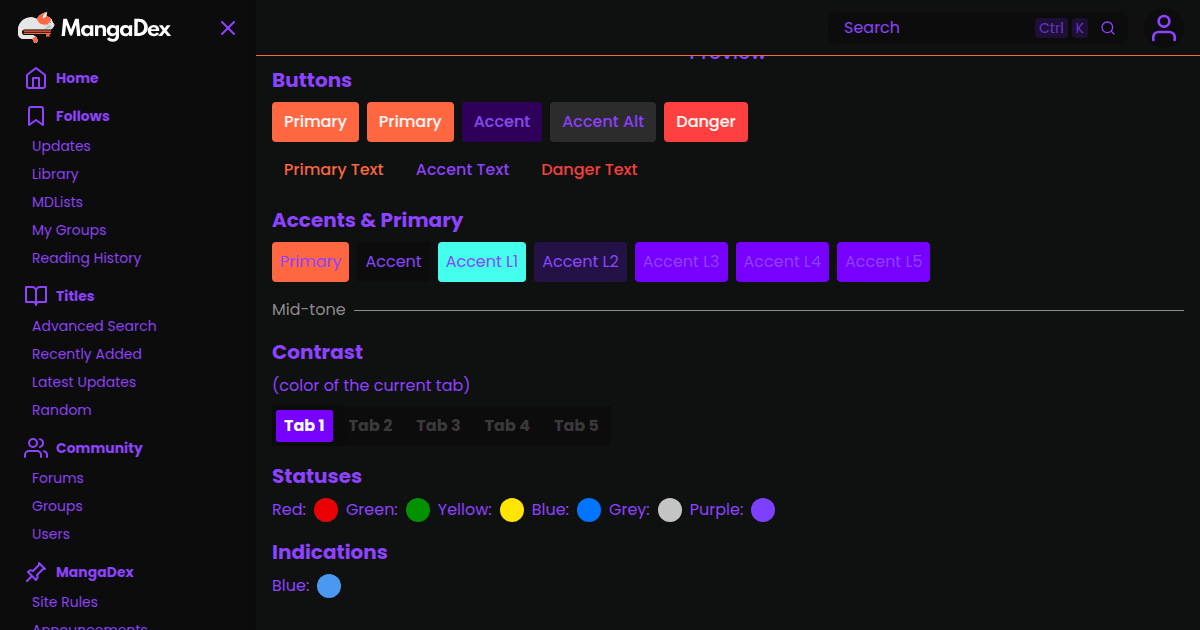Switch to Tab 5
The image size is (1200, 630).
pos(576,426)
